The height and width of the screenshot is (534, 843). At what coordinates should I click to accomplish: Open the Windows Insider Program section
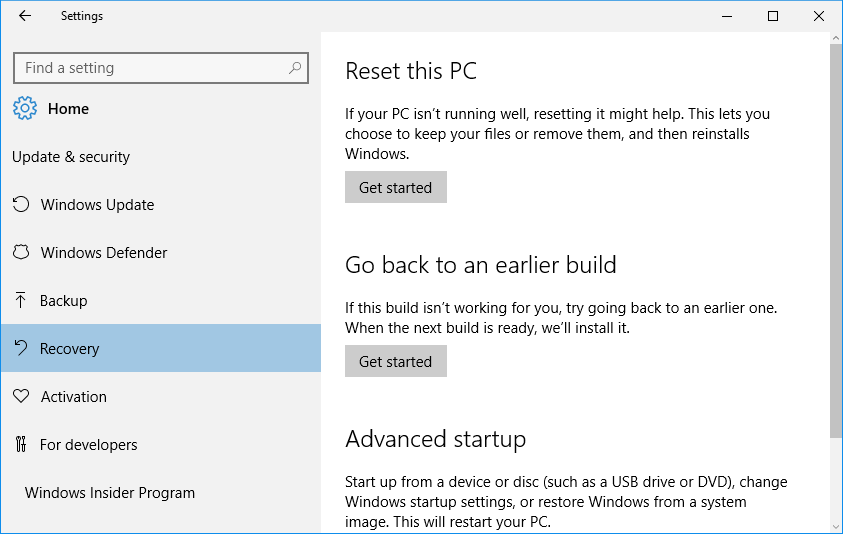pyautogui.click(x=110, y=493)
